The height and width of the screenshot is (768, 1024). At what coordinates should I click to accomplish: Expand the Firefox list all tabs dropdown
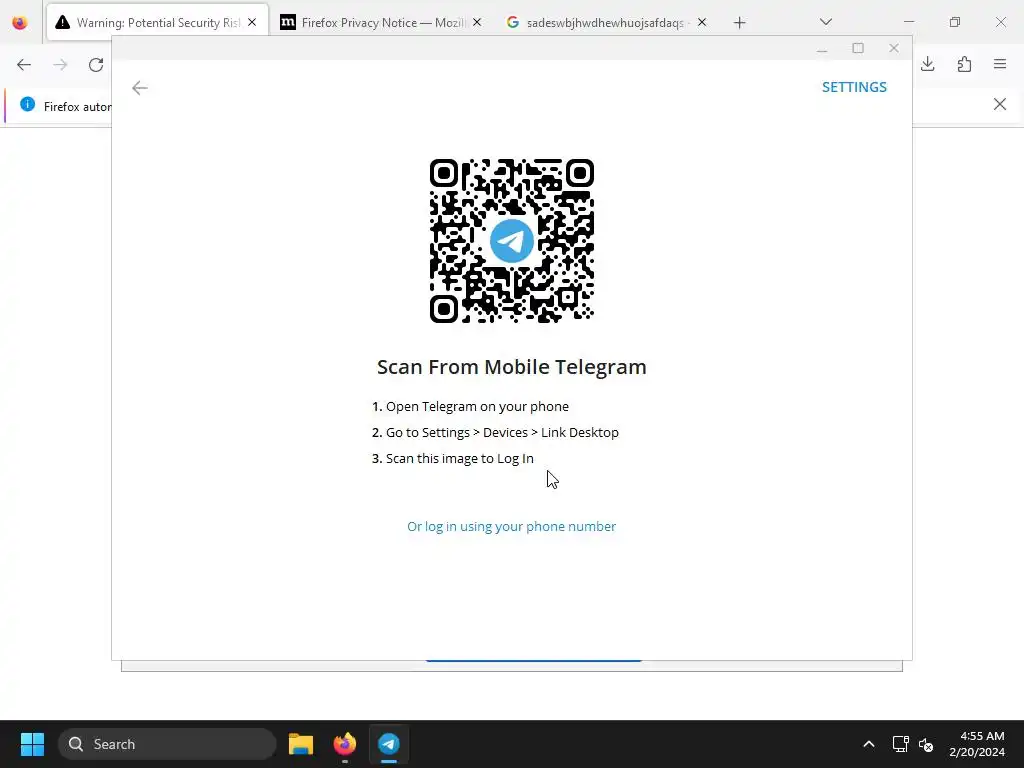825,22
